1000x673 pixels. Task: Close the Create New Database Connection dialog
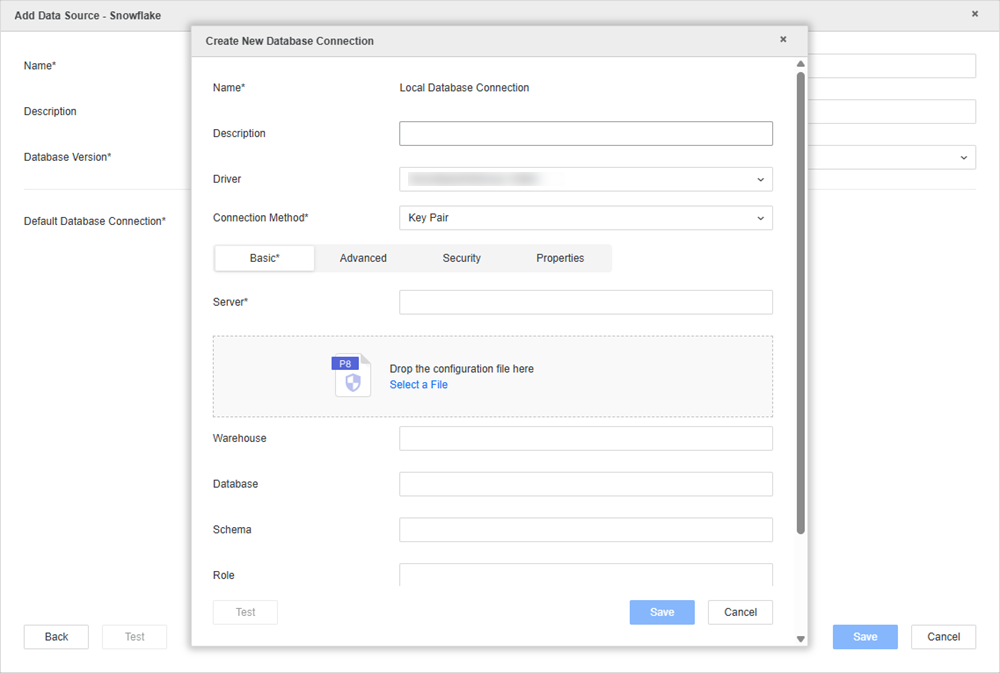(x=783, y=40)
